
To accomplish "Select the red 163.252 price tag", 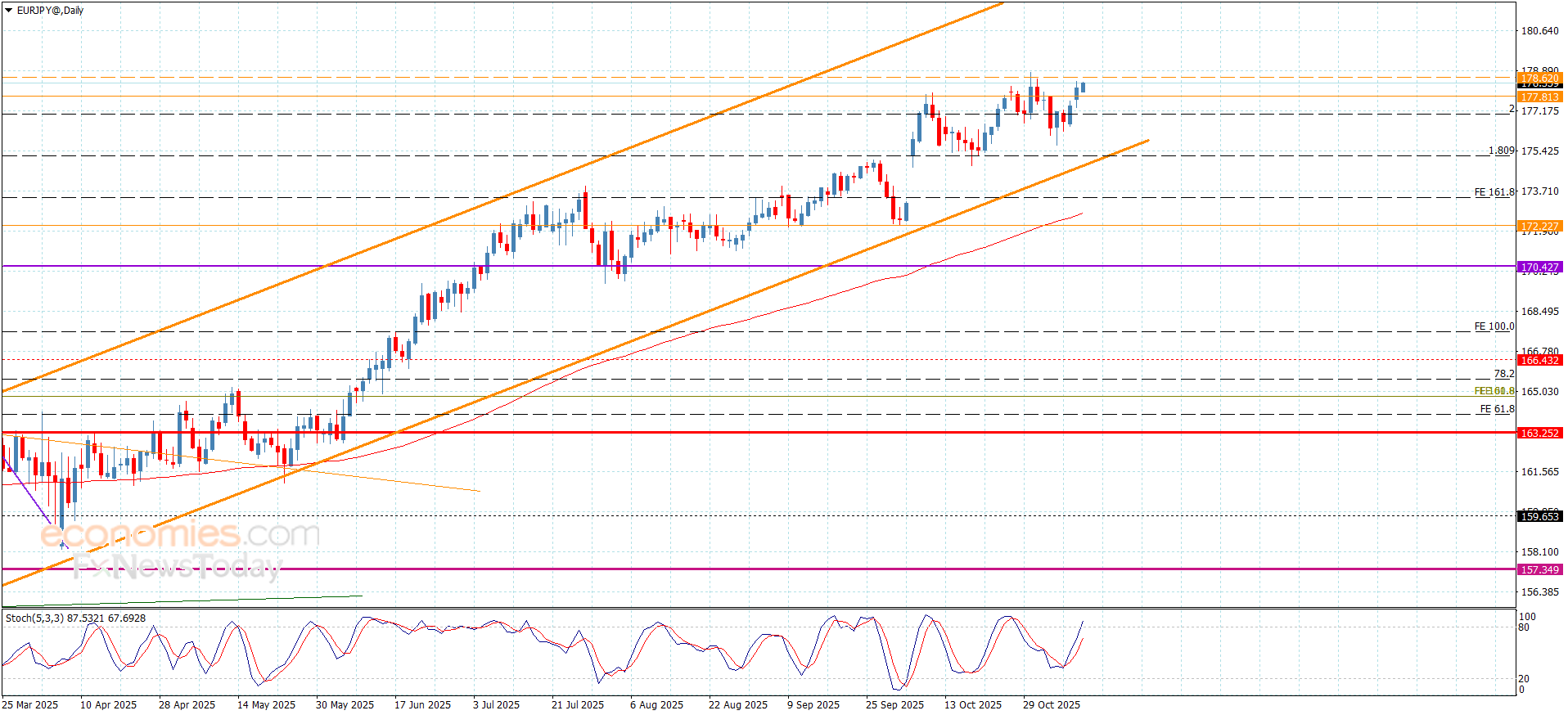I will pos(1539,434).
